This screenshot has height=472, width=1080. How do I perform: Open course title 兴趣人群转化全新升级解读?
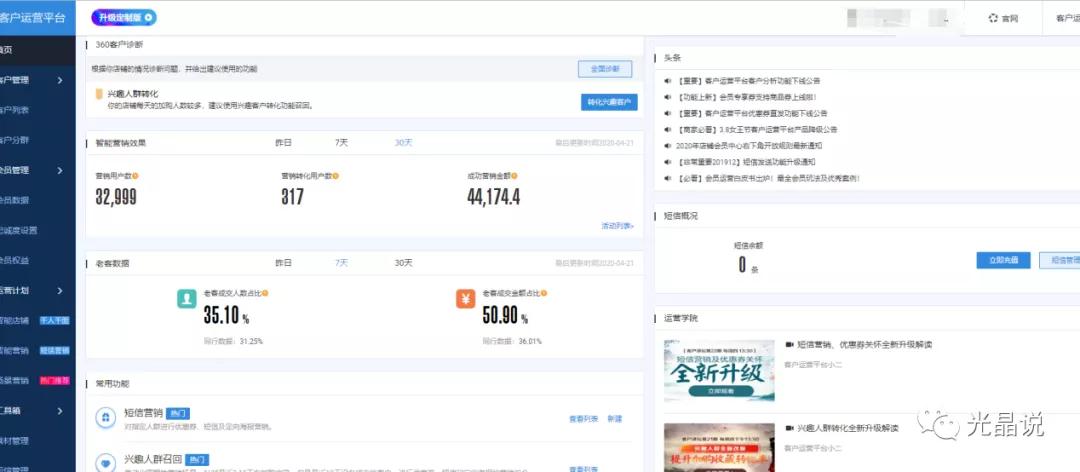[848, 429]
